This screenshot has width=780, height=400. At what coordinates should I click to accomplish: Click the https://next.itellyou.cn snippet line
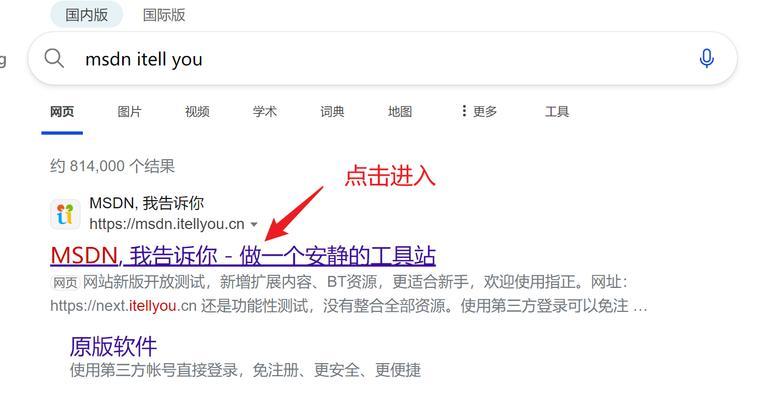348,305
